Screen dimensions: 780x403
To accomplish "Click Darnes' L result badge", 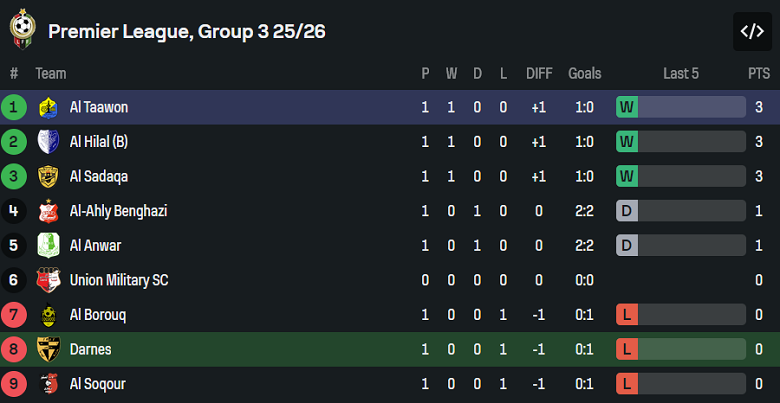I will (627, 349).
